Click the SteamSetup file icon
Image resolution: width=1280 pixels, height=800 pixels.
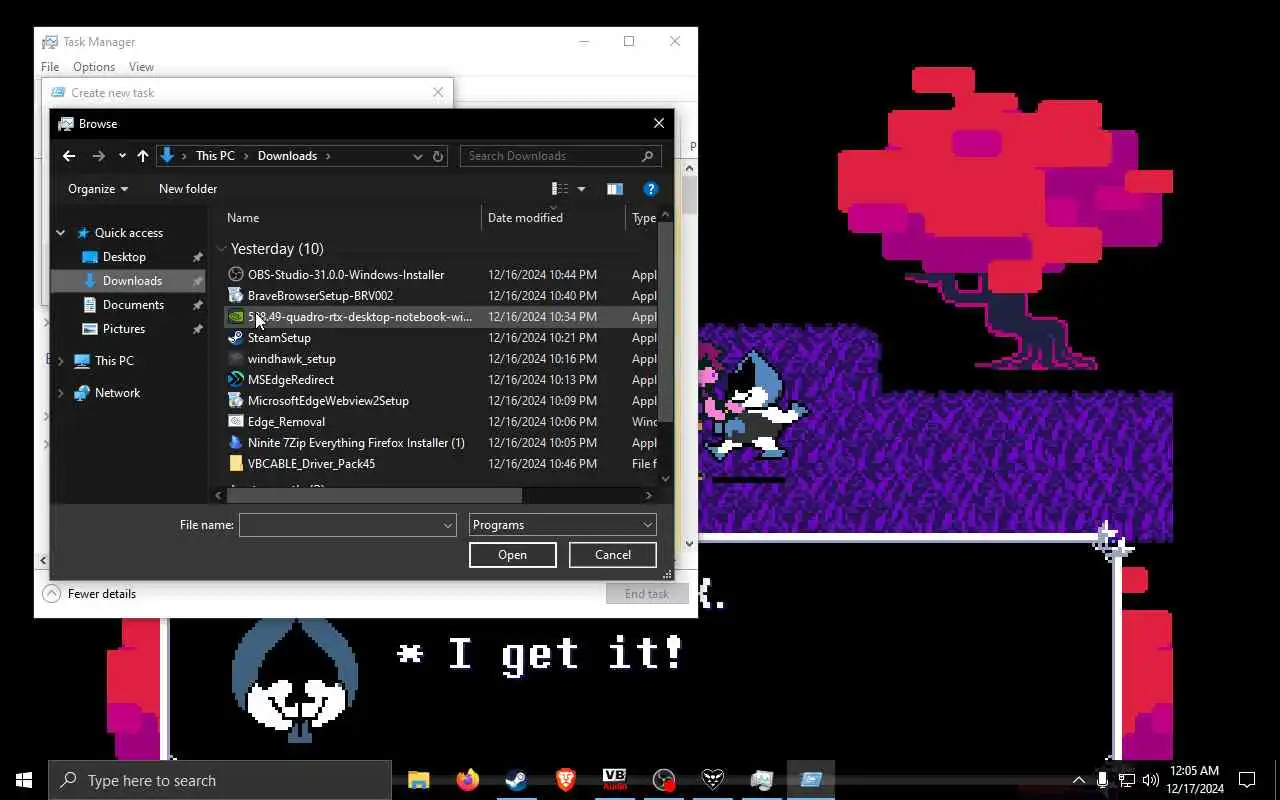click(236, 337)
